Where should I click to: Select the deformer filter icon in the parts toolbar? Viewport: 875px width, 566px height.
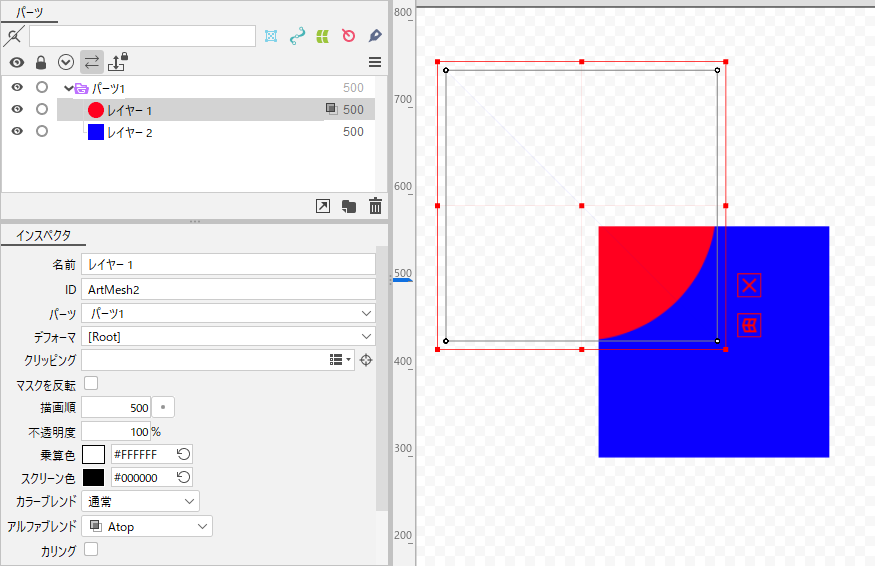point(271,36)
